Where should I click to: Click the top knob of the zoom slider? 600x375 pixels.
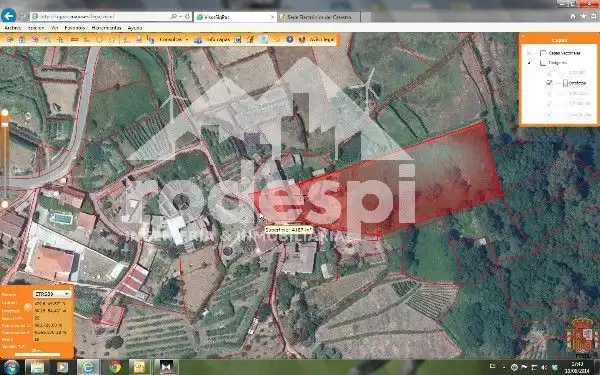[x=5, y=112]
